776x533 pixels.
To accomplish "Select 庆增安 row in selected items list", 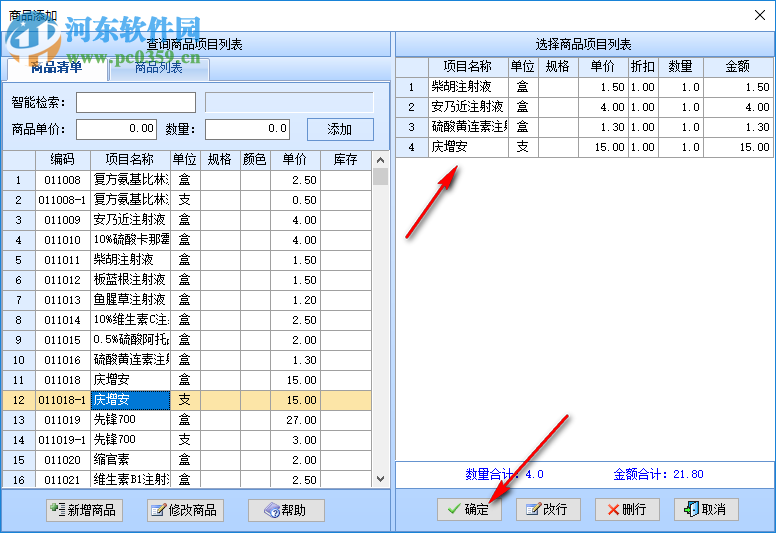I will tap(584, 147).
